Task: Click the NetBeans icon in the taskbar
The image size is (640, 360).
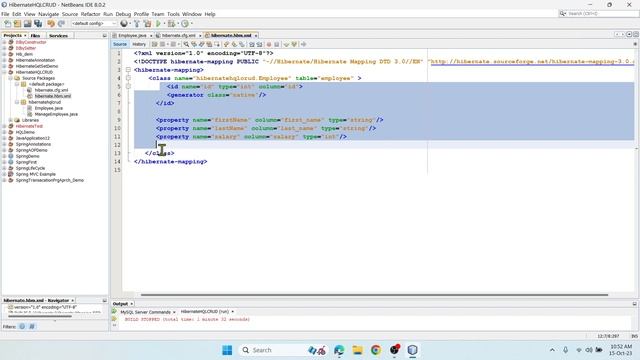Action: [413, 350]
